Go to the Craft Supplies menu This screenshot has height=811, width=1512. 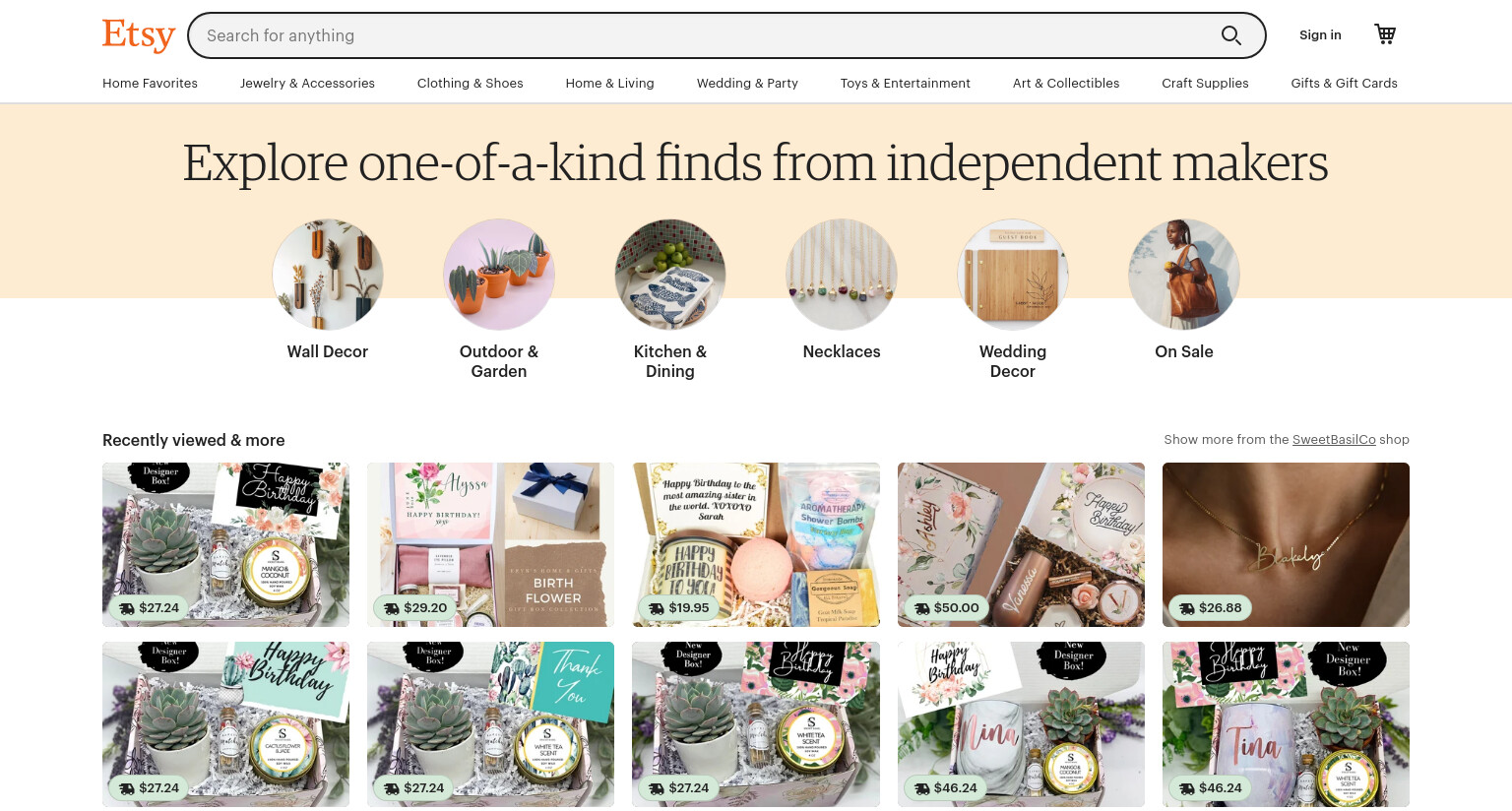click(1205, 84)
